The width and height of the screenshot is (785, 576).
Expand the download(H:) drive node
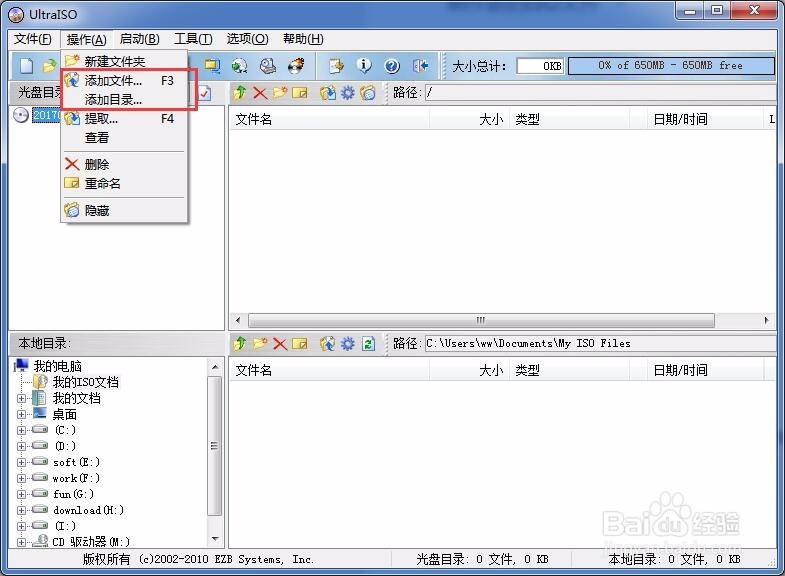(x=22, y=510)
